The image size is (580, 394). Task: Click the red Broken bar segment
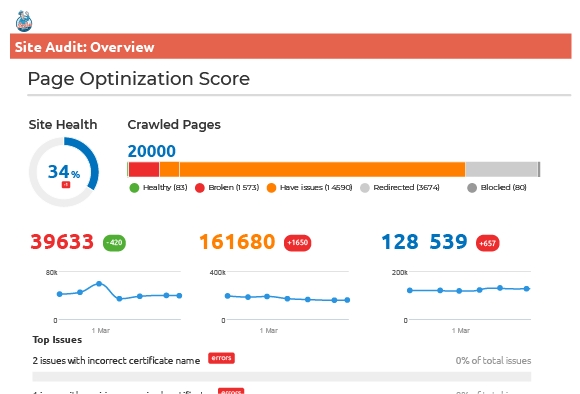point(144,169)
